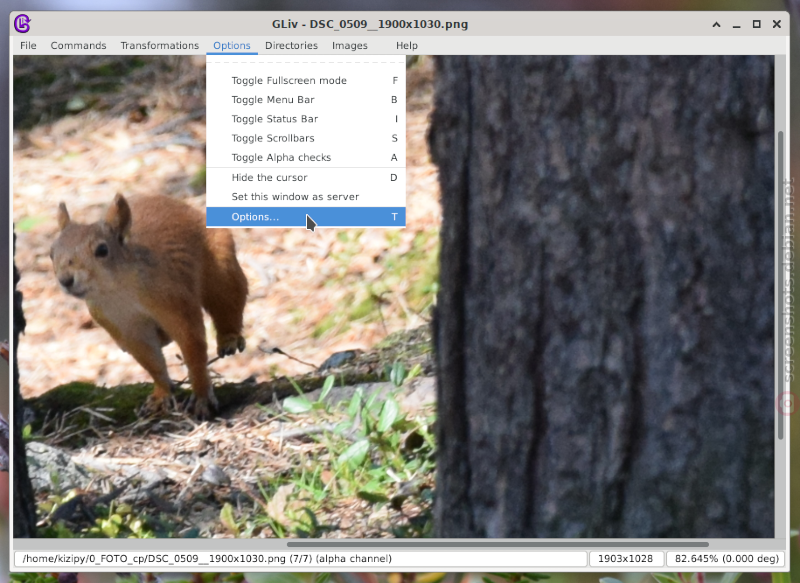The image size is (800, 583).
Task: Click the 1903x1028 dimensions status field
Action: (626, 559)
